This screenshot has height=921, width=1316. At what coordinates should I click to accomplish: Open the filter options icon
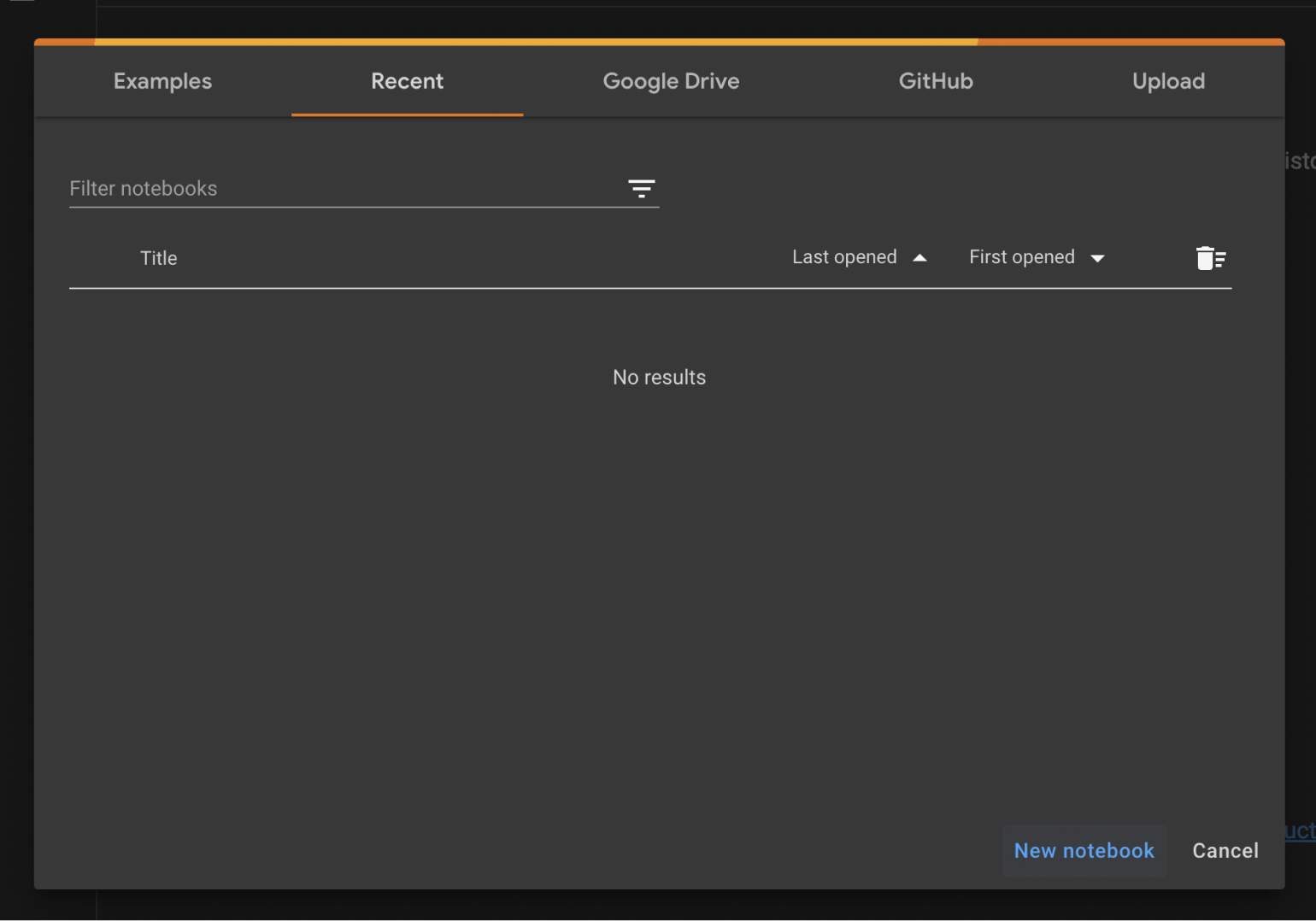(x=641, y=189)
